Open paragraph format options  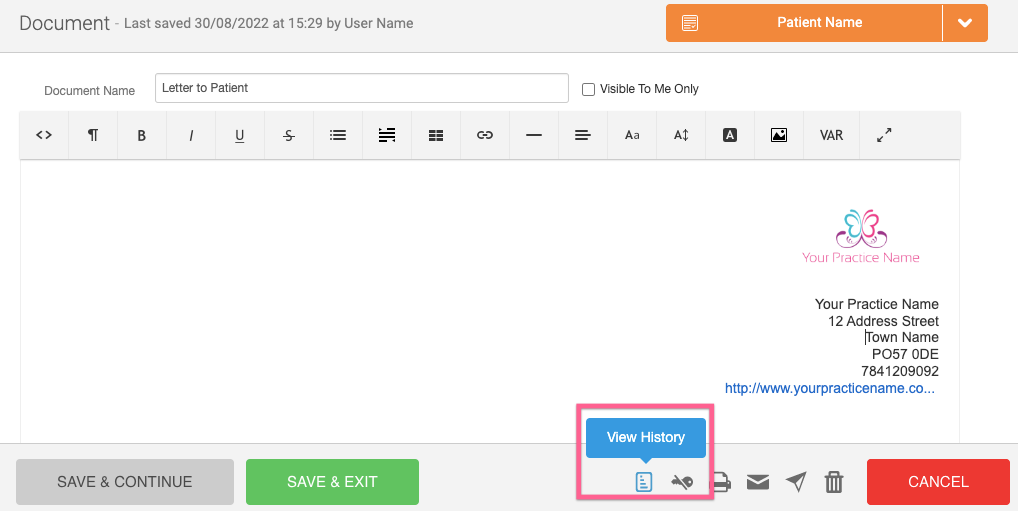click(x=93, y=135)
